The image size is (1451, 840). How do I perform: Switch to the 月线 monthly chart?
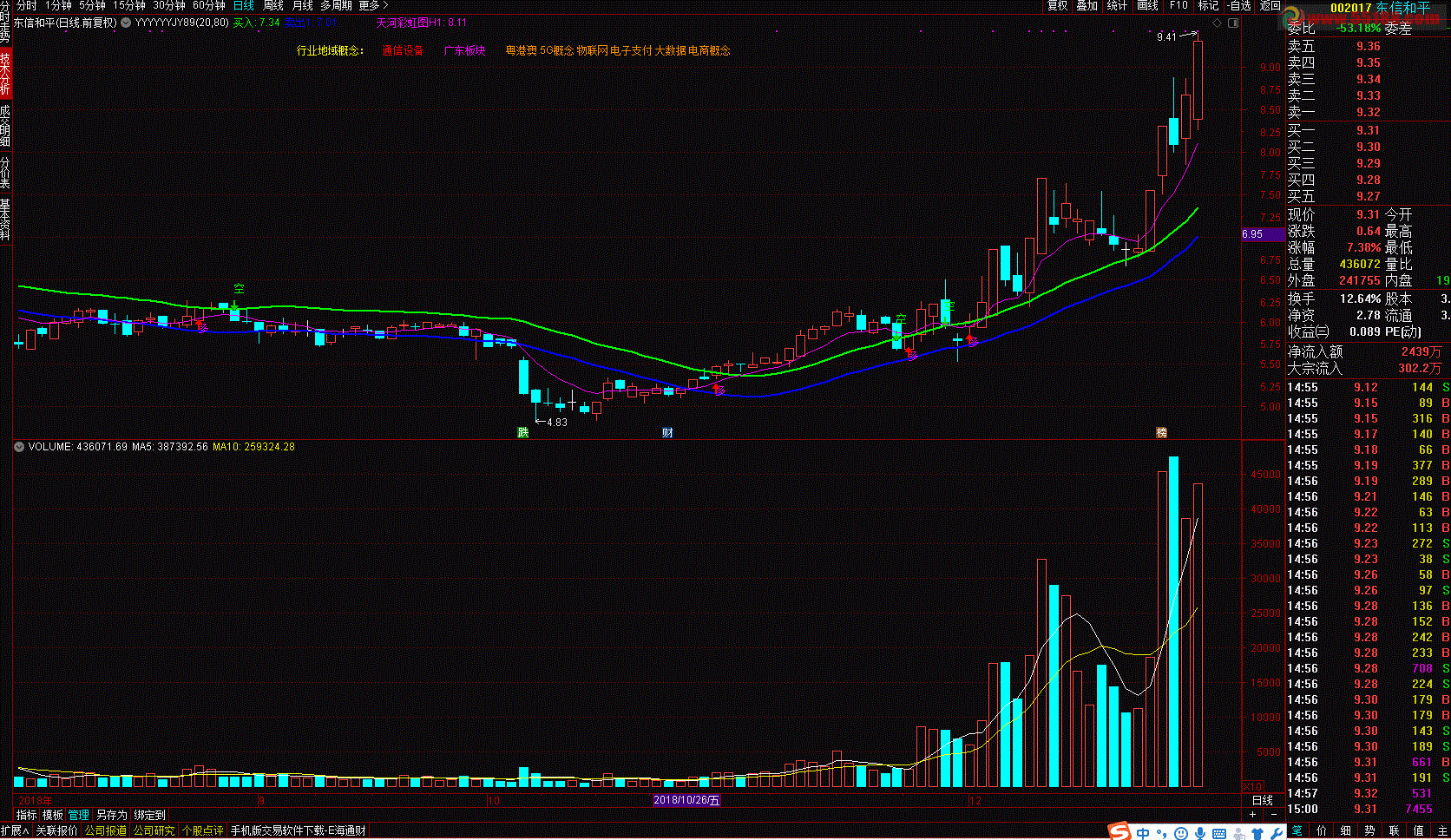click(303, 5)
